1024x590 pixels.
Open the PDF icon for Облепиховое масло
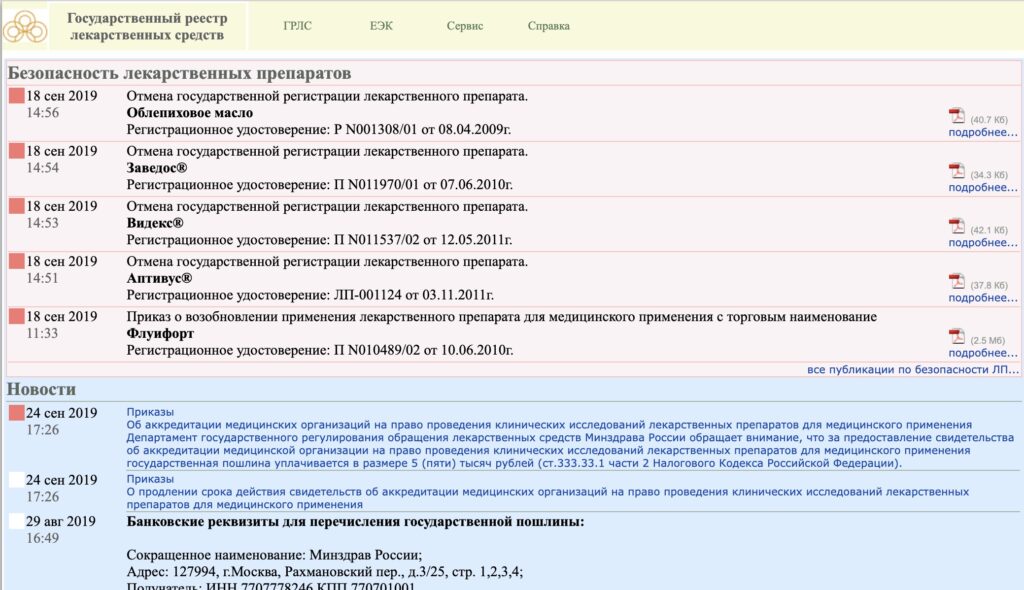957,116
